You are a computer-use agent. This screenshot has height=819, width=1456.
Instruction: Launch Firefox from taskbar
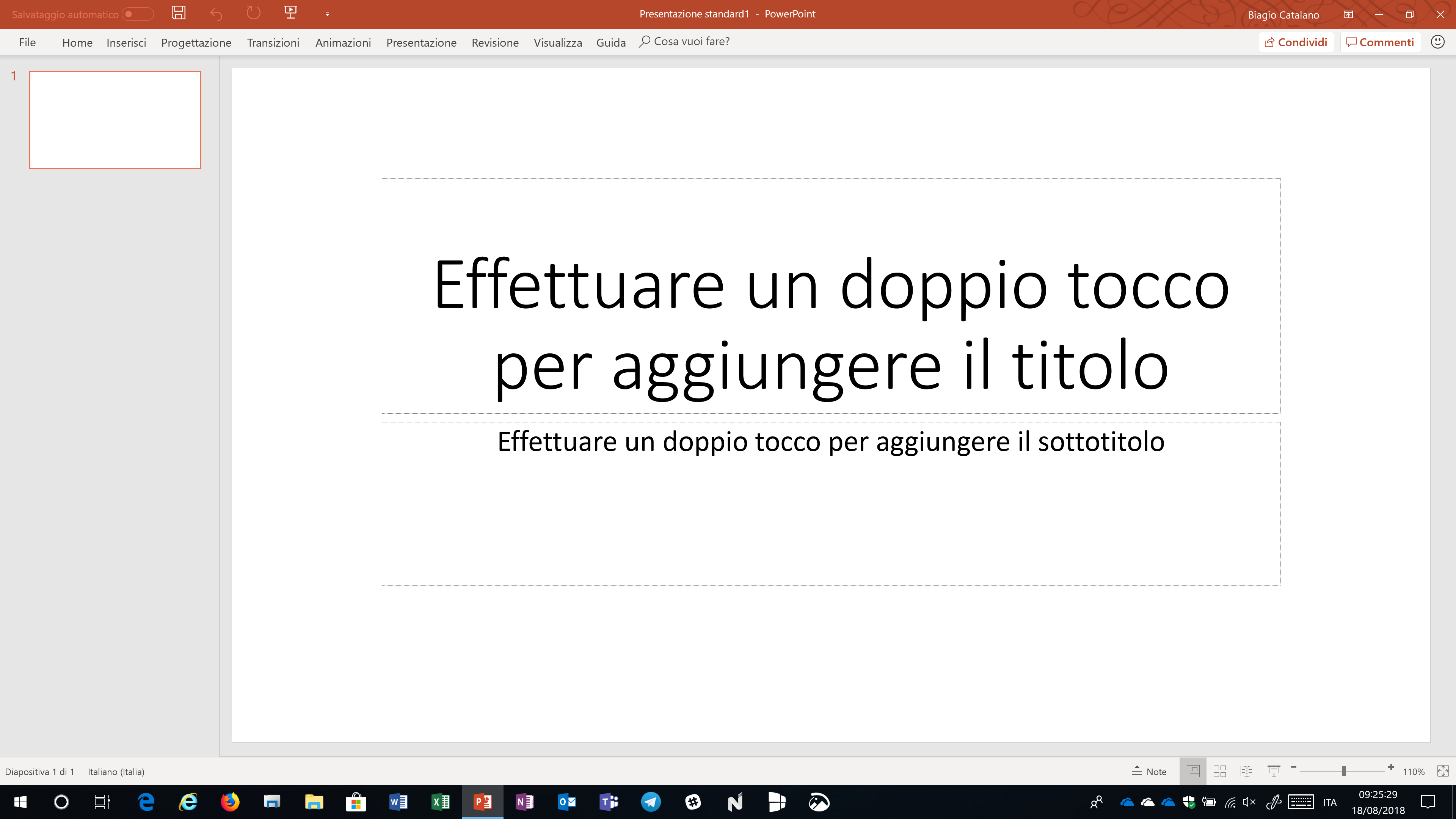tap(230, 802)
